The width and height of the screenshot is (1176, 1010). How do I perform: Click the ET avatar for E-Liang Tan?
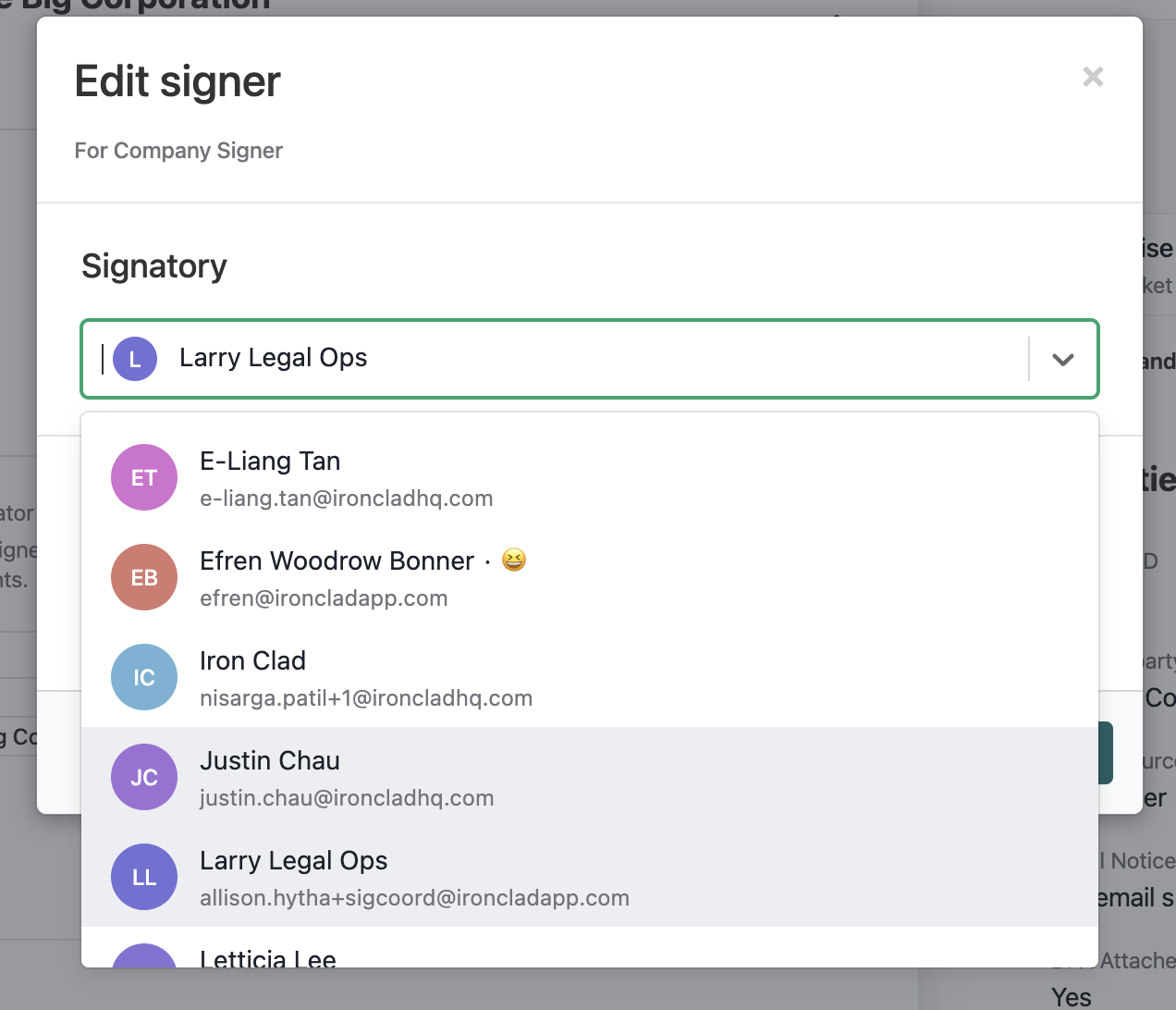pos(144,477)
